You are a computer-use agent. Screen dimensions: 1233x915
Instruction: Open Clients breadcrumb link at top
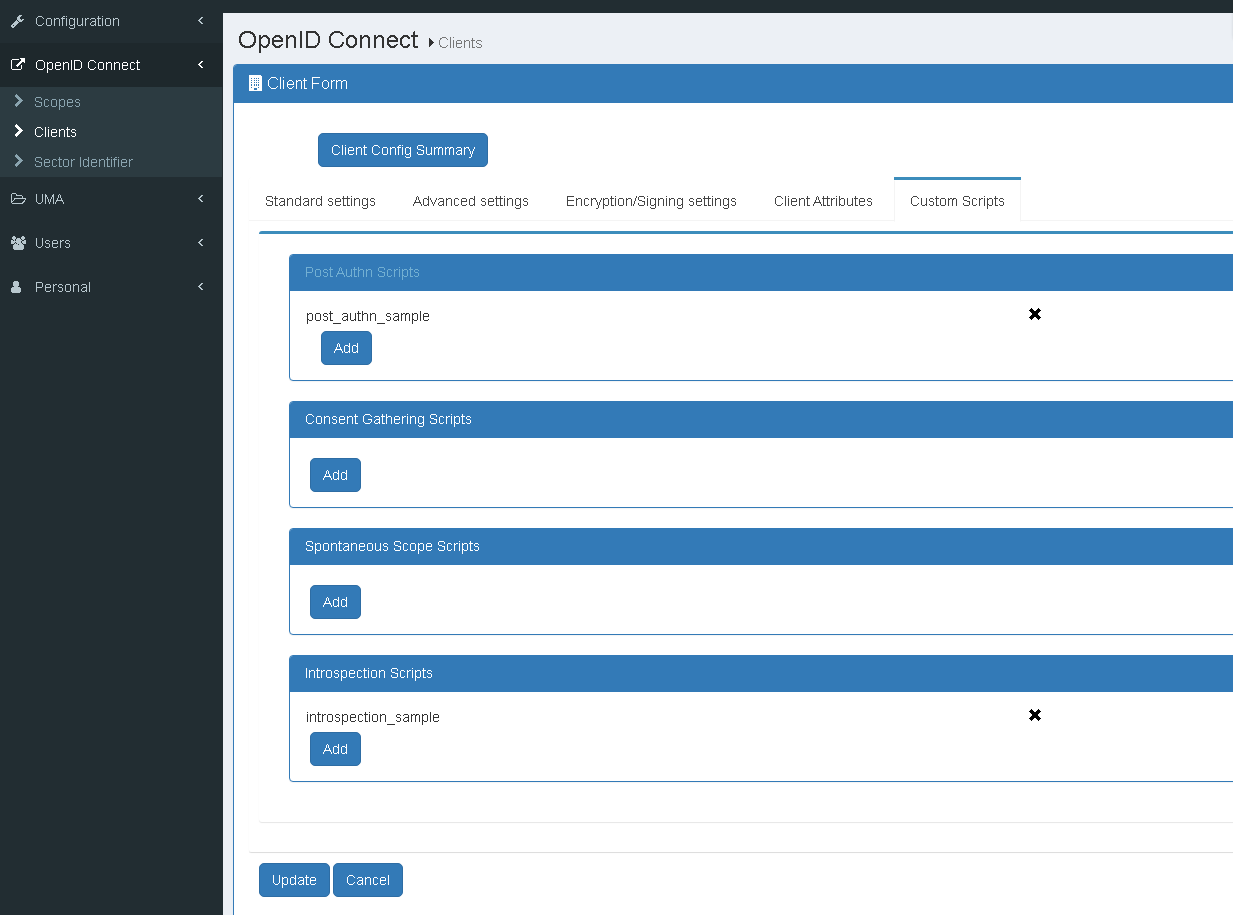coord(460,43)
